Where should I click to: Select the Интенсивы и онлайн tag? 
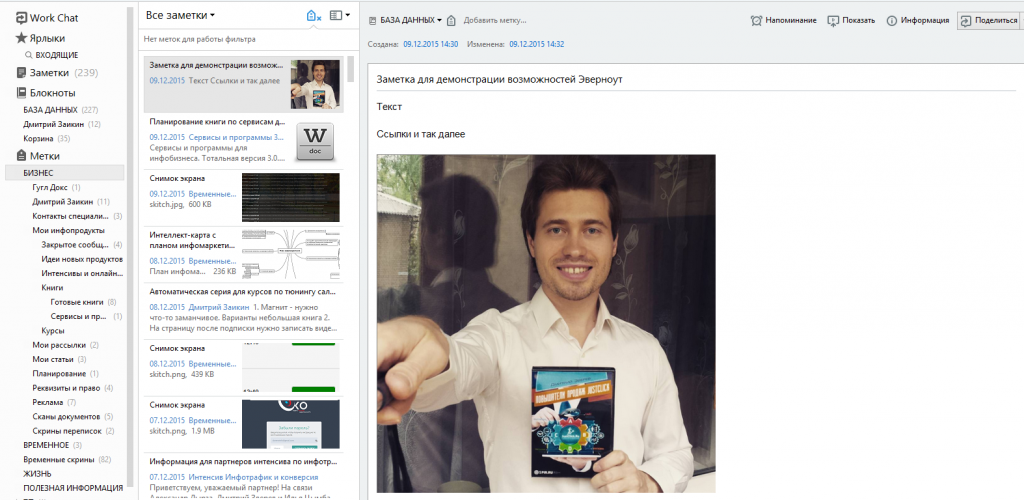82,273
